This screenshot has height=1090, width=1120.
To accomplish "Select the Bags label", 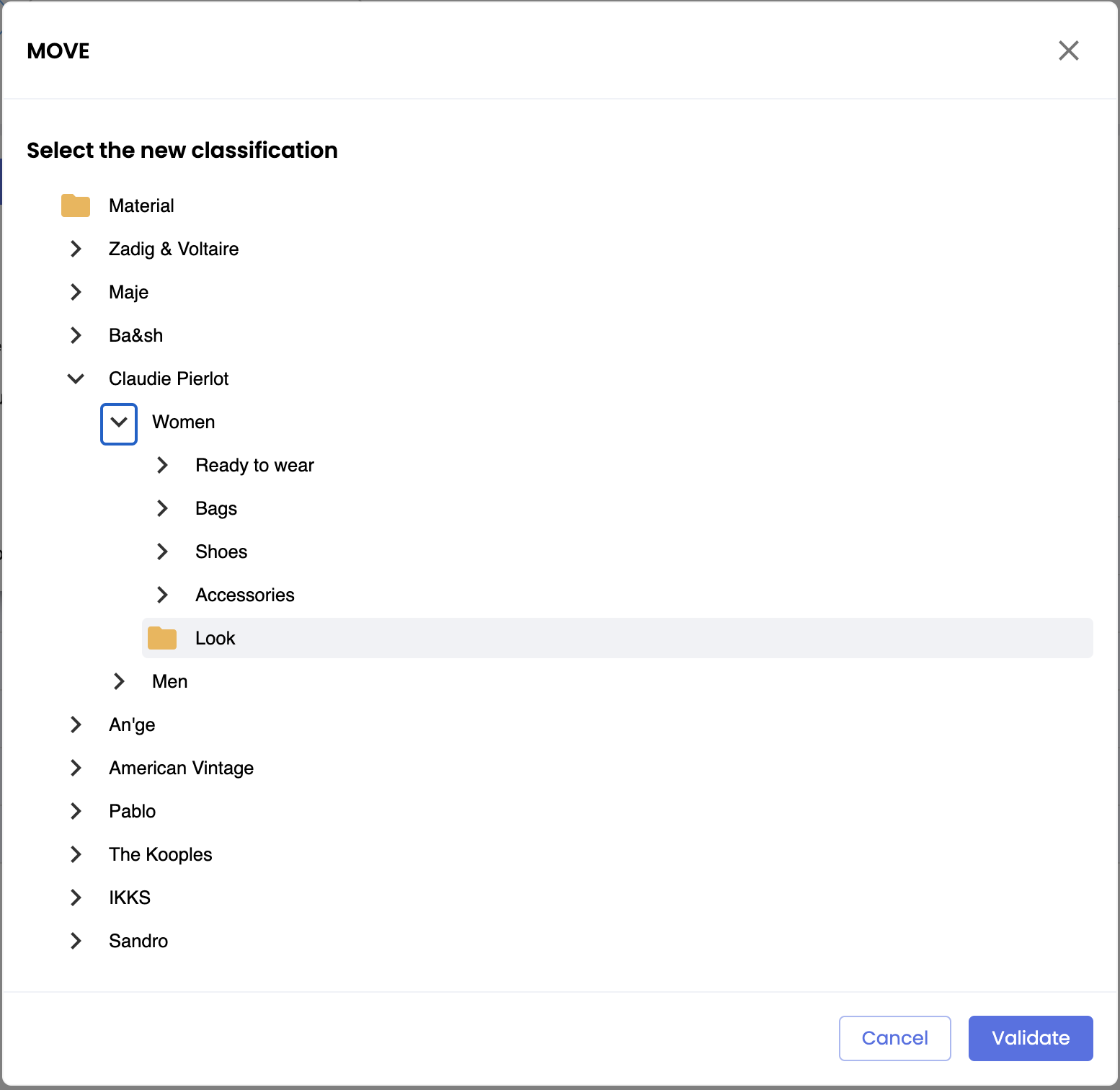I will [x=216, y=508].
